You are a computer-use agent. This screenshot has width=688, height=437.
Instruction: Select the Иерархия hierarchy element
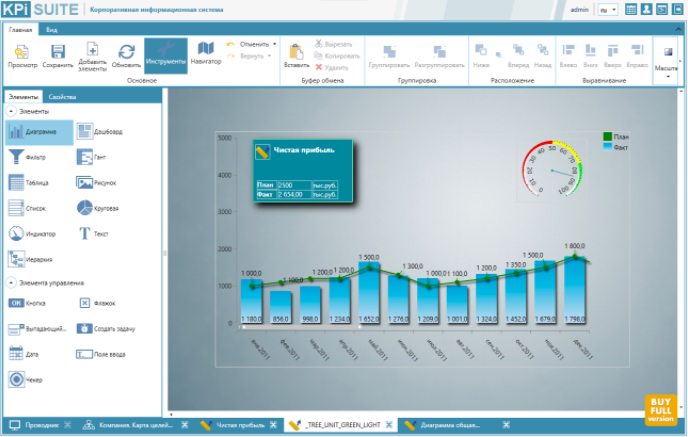[30, 259]
